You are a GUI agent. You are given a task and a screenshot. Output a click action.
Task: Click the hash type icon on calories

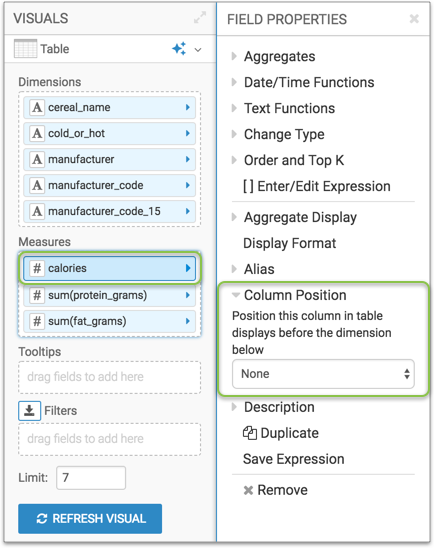(x=37, y=268)
